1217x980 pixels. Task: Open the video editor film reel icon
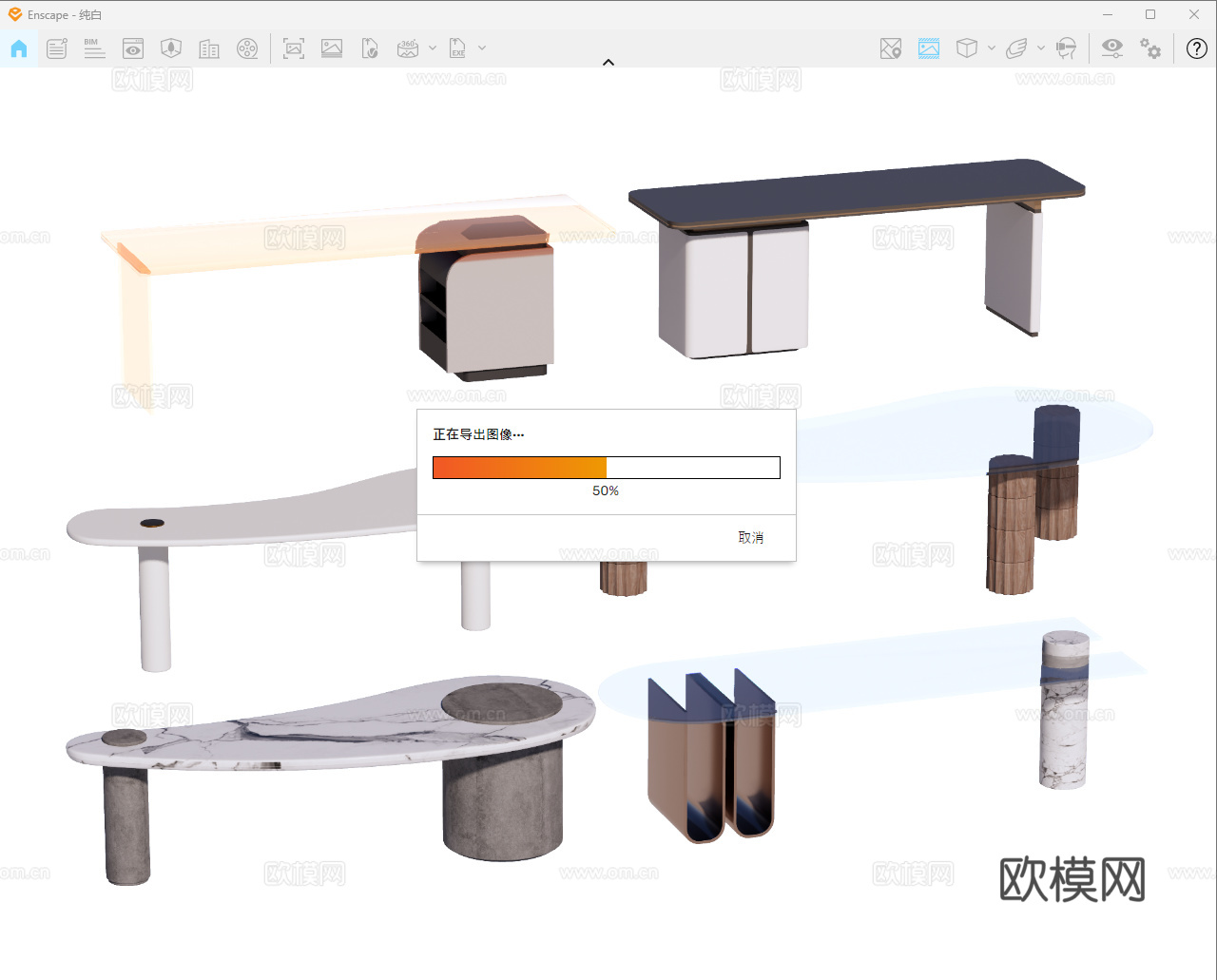(x=247, y=48)
